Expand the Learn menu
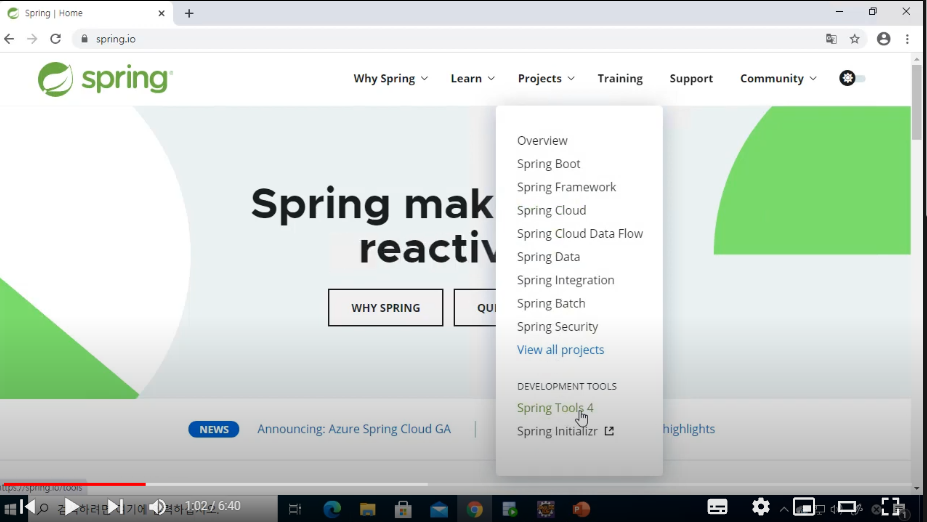This screenshot has width=927, height=522. [472, 78]
